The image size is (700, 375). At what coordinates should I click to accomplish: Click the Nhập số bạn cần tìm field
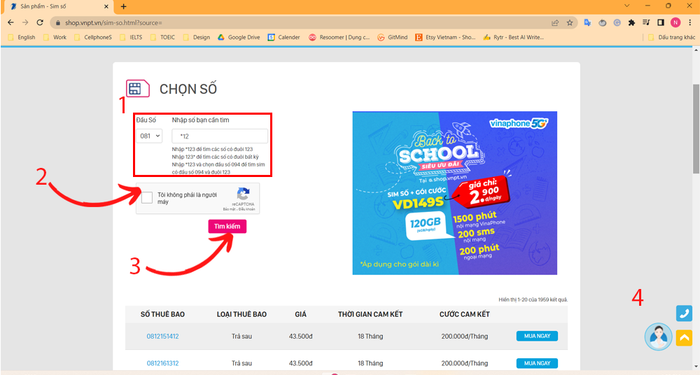click(220, 136)
